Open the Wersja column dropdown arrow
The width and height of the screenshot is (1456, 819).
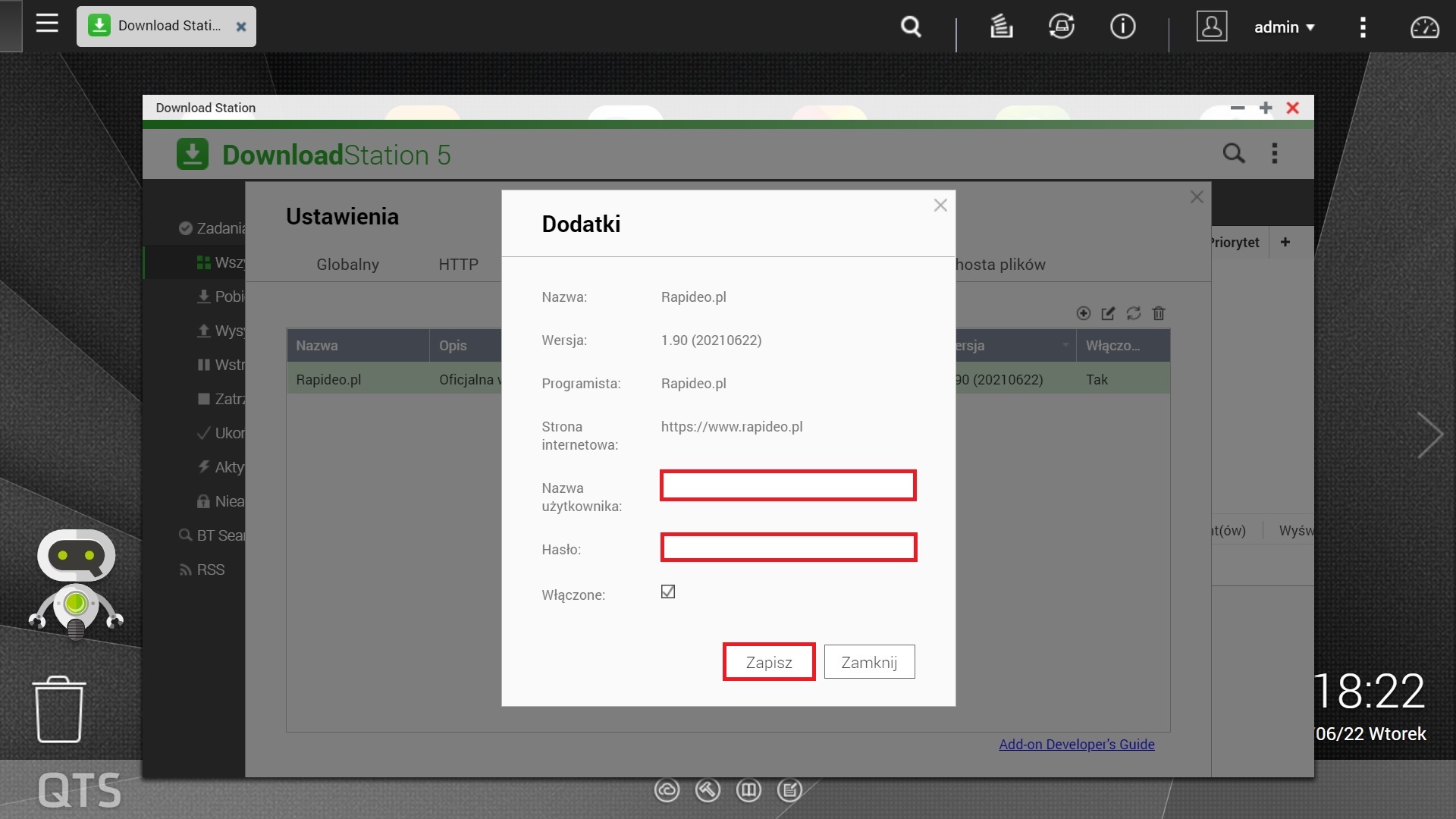1065,345
